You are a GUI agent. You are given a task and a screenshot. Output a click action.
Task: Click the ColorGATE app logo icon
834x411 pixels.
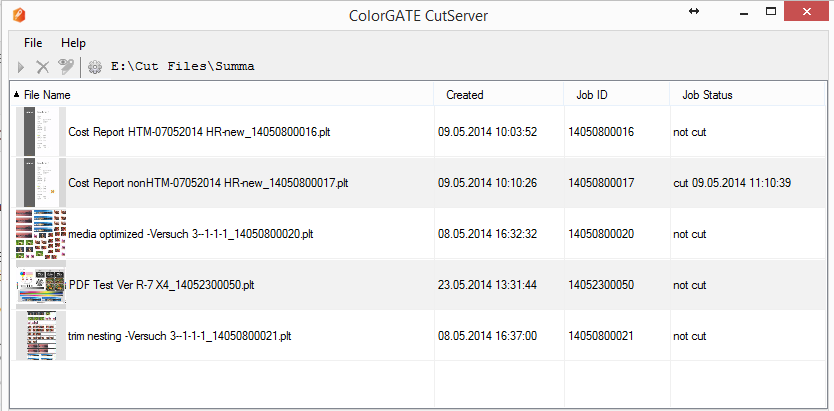point(19,15)
